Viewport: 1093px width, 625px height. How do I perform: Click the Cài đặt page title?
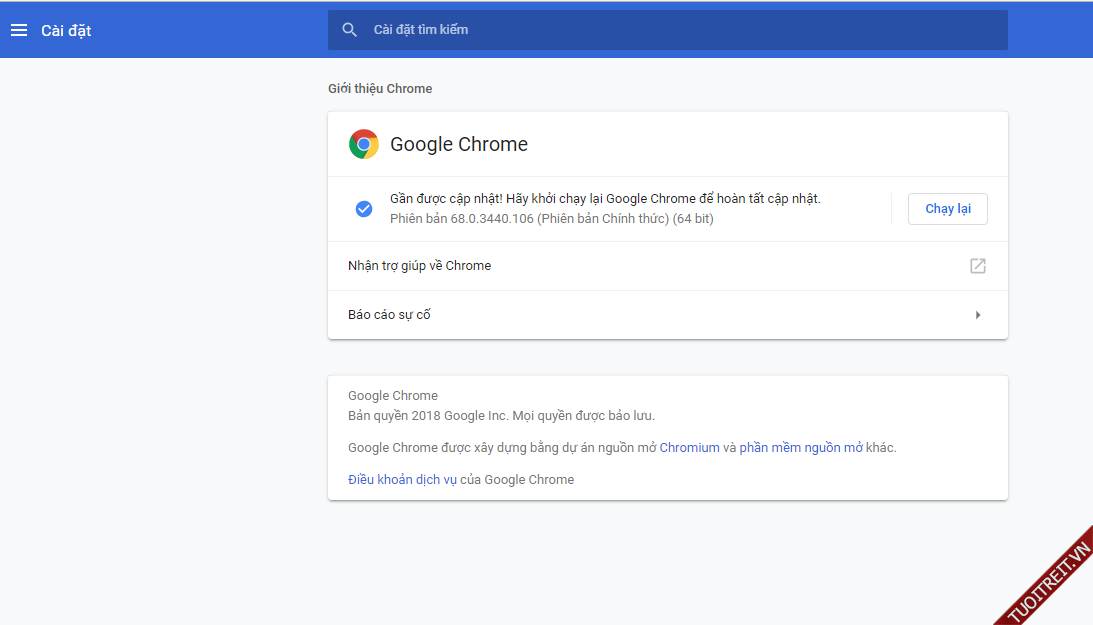(66, 31)
